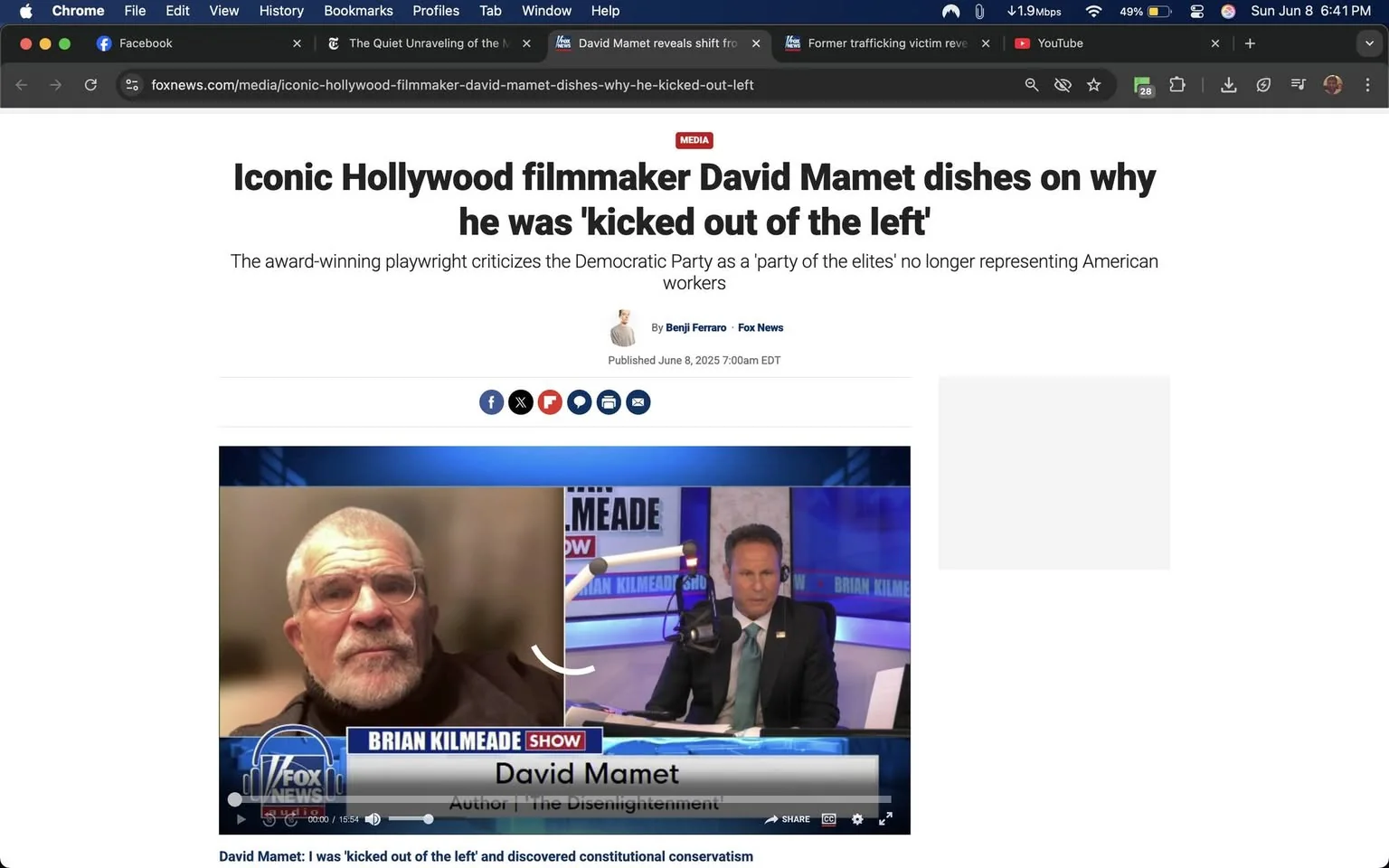Close the David Mamet tab

tap(756, 43)
